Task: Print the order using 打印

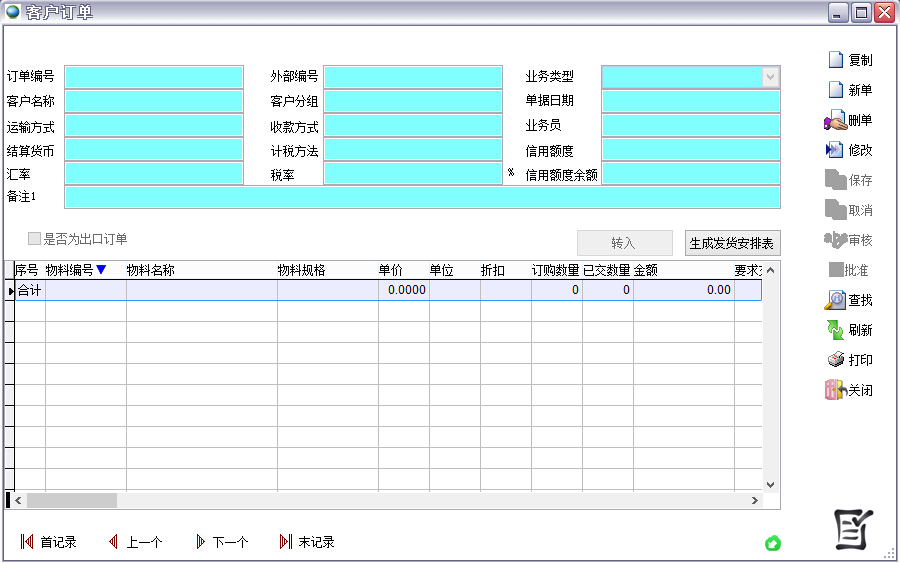Action: point(835,360)
